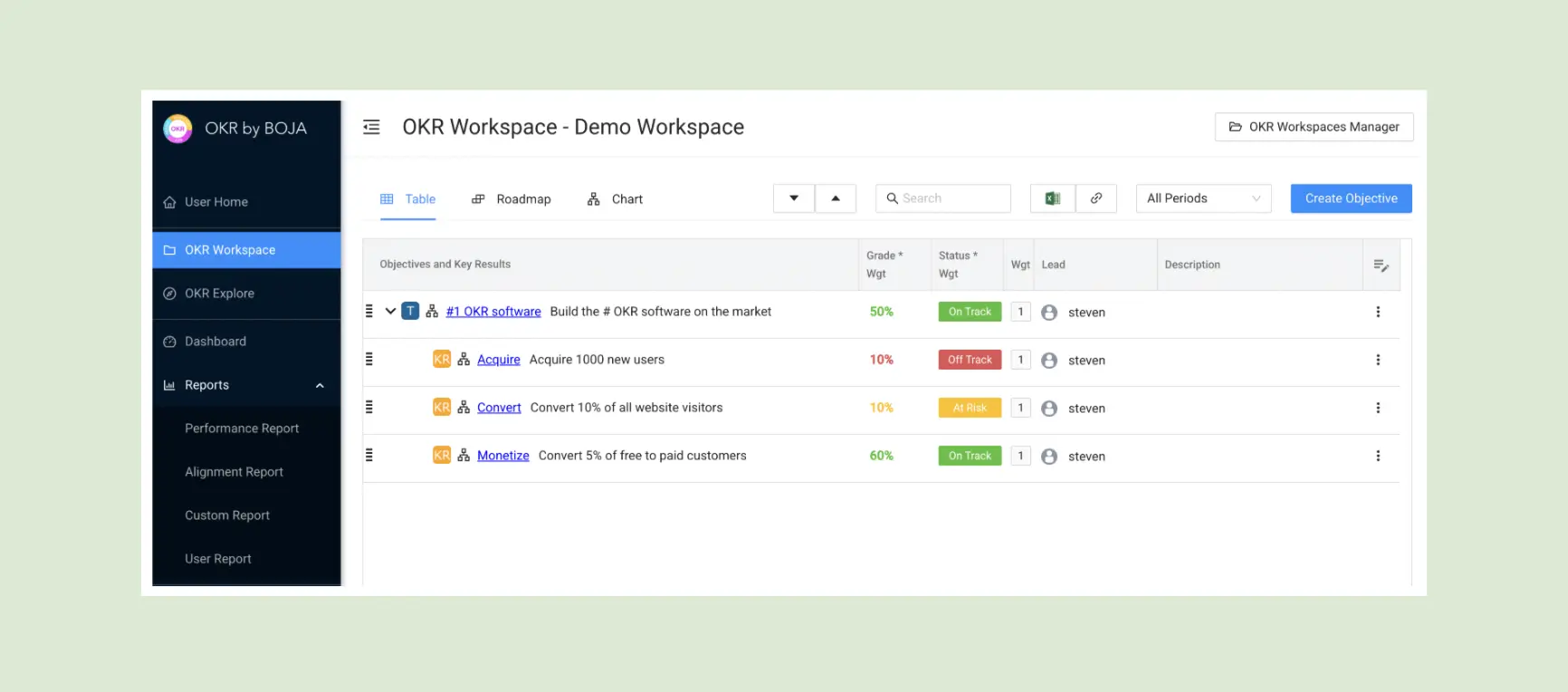Open the All Periods dropdown

click(x=1204, y=198)
